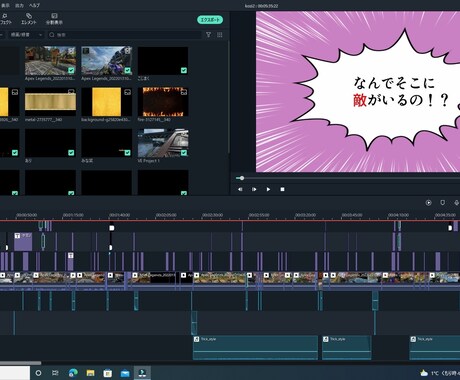Open Task View on the taskbar
Viewport: 460px width, 380px height.
pyautogui.click(x=55, y=373)
